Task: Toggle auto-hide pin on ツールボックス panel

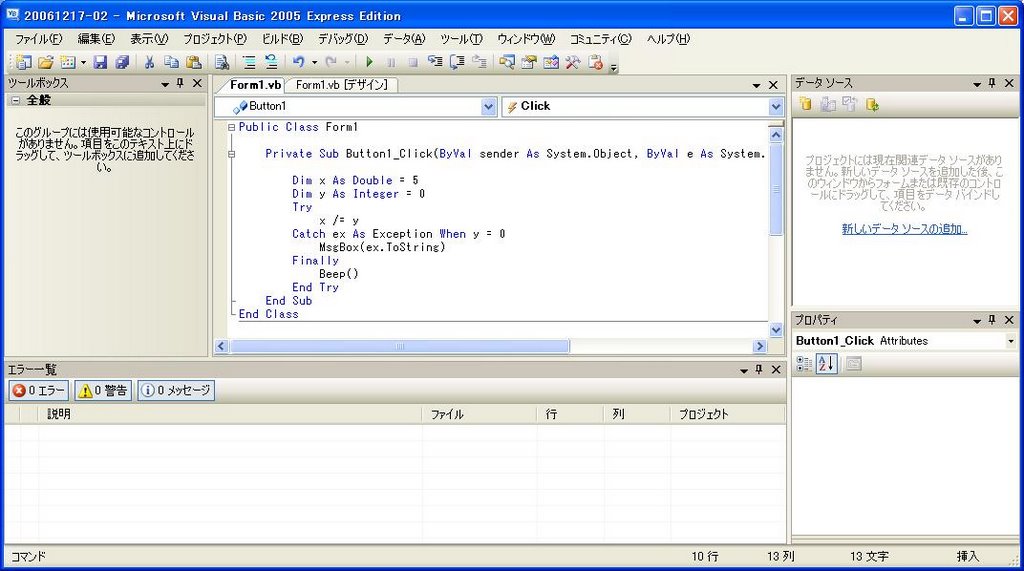Action: pyautogui.click(x=181, y=83)
